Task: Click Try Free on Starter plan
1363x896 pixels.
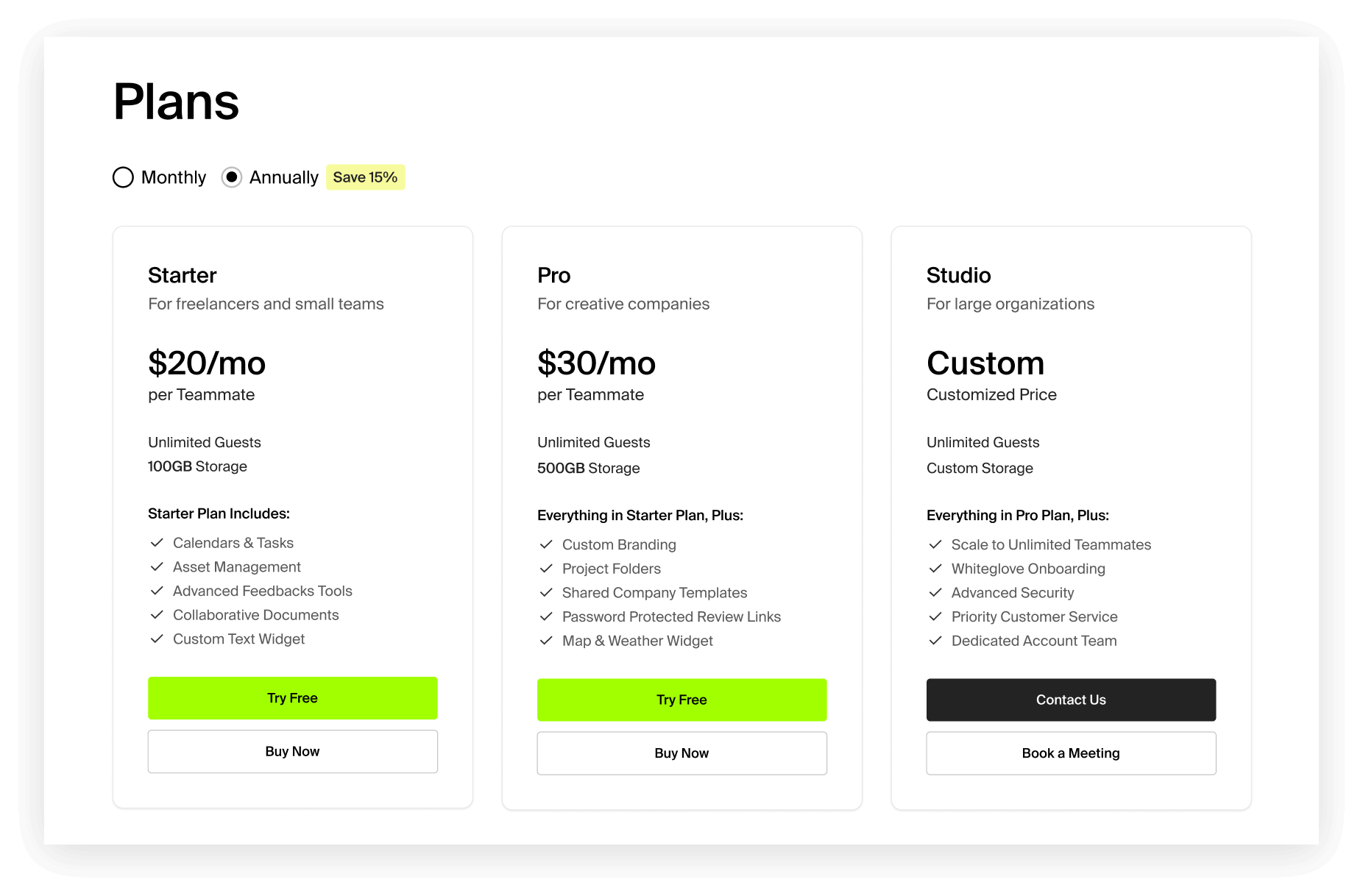Action: click(293, 698)
